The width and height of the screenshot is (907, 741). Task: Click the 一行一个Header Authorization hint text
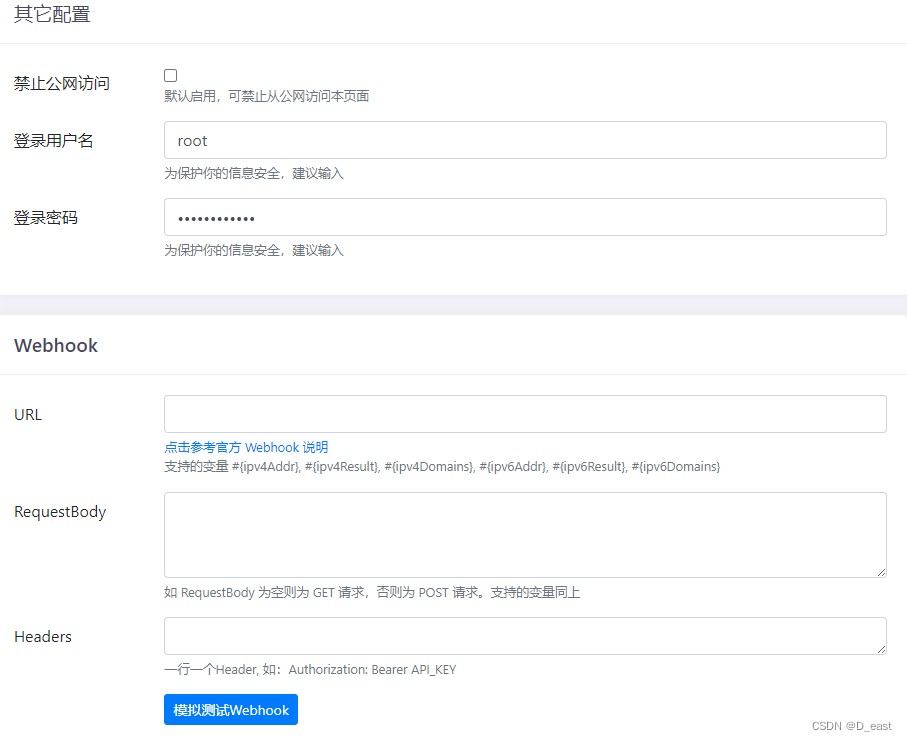(310, 669)
